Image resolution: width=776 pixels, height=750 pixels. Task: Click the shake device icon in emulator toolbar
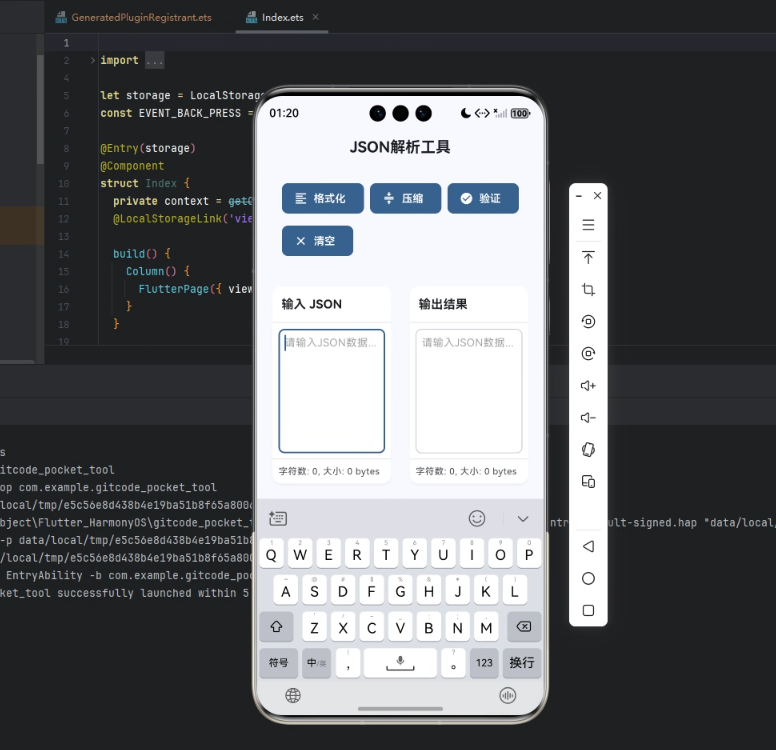pyautogui.click(x=588, y=450)
